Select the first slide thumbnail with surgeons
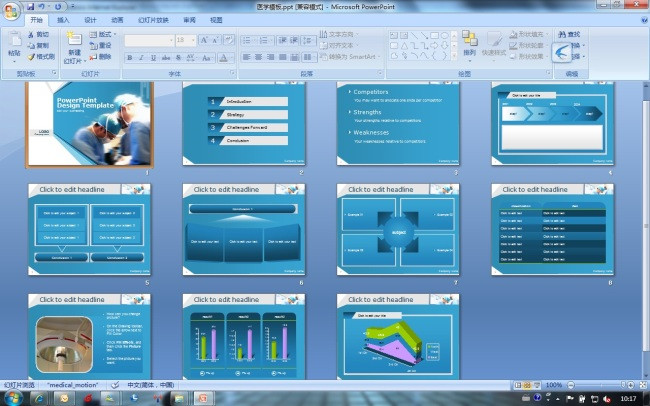The width and height of the screenshot is (650, 406). coord(90,125)
